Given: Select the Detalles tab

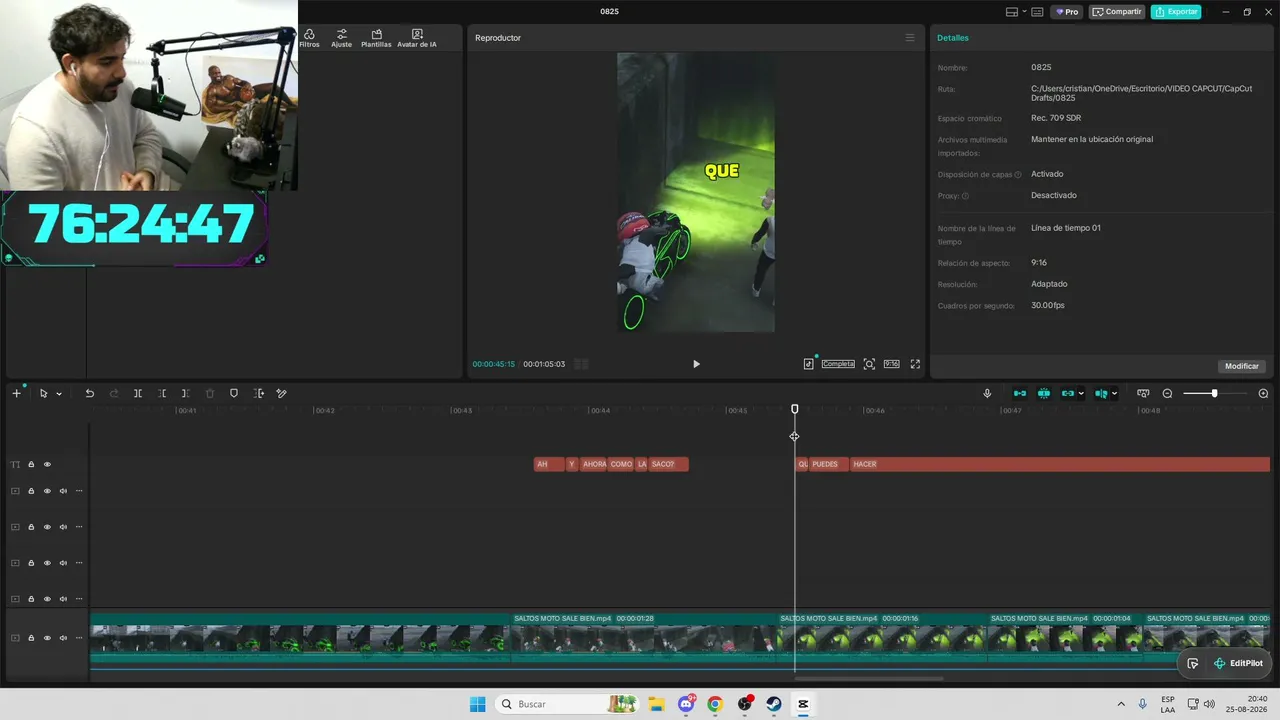Looking at the screenshot, I should 953,38.
